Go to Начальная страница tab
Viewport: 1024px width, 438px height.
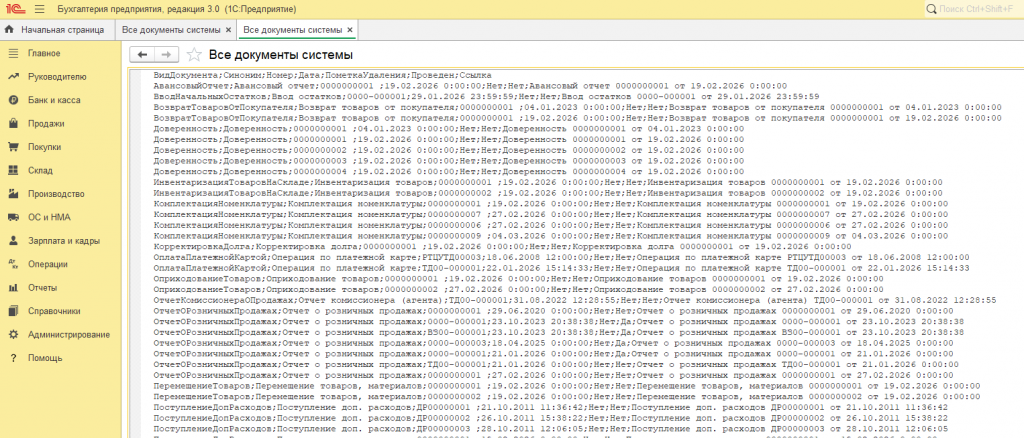coord(63,30)
